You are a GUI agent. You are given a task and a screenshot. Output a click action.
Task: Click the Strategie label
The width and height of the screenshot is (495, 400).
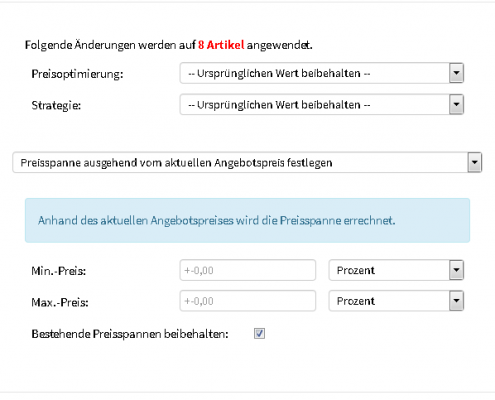point(56,106)
